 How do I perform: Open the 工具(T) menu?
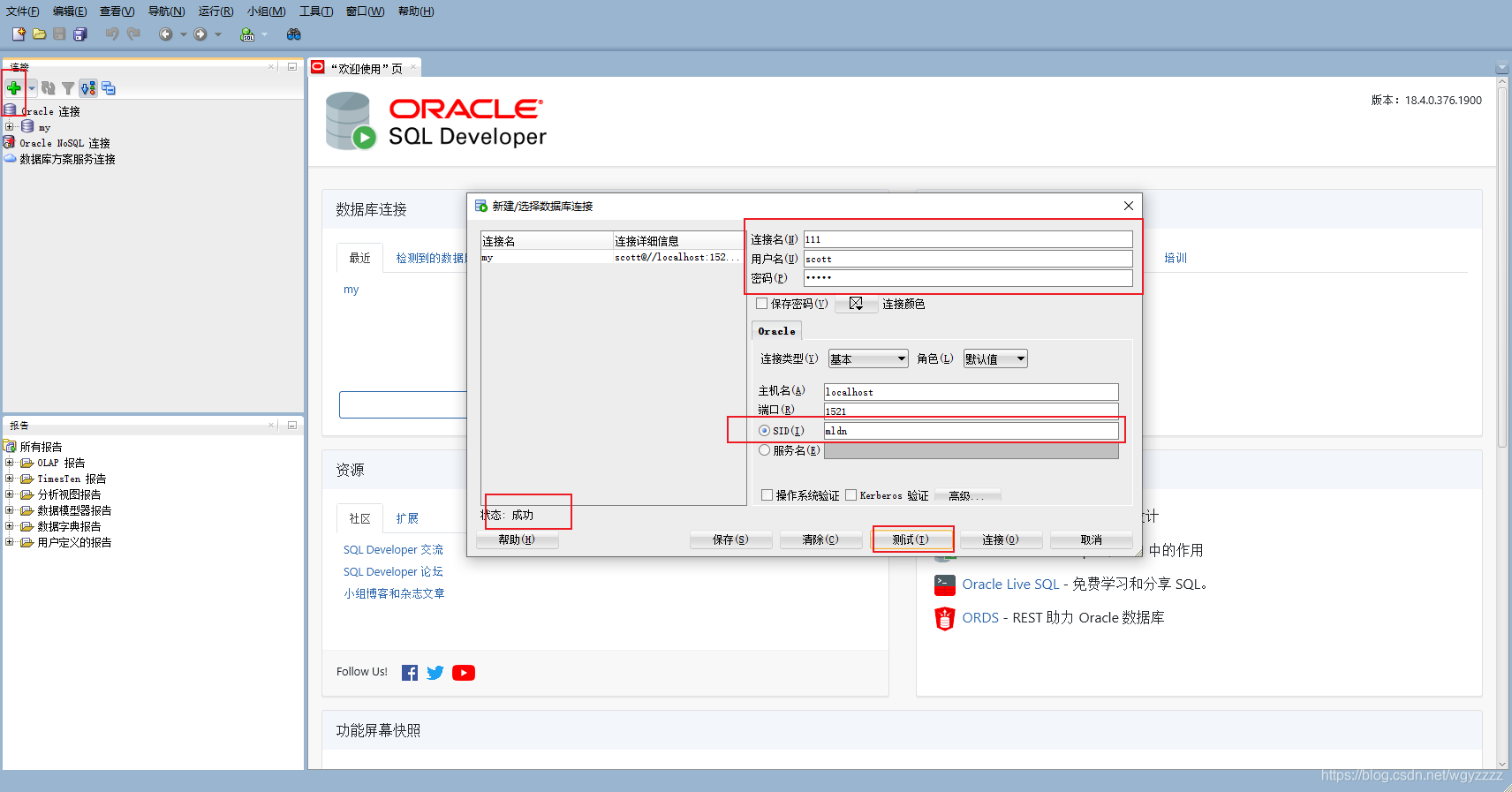315,11
